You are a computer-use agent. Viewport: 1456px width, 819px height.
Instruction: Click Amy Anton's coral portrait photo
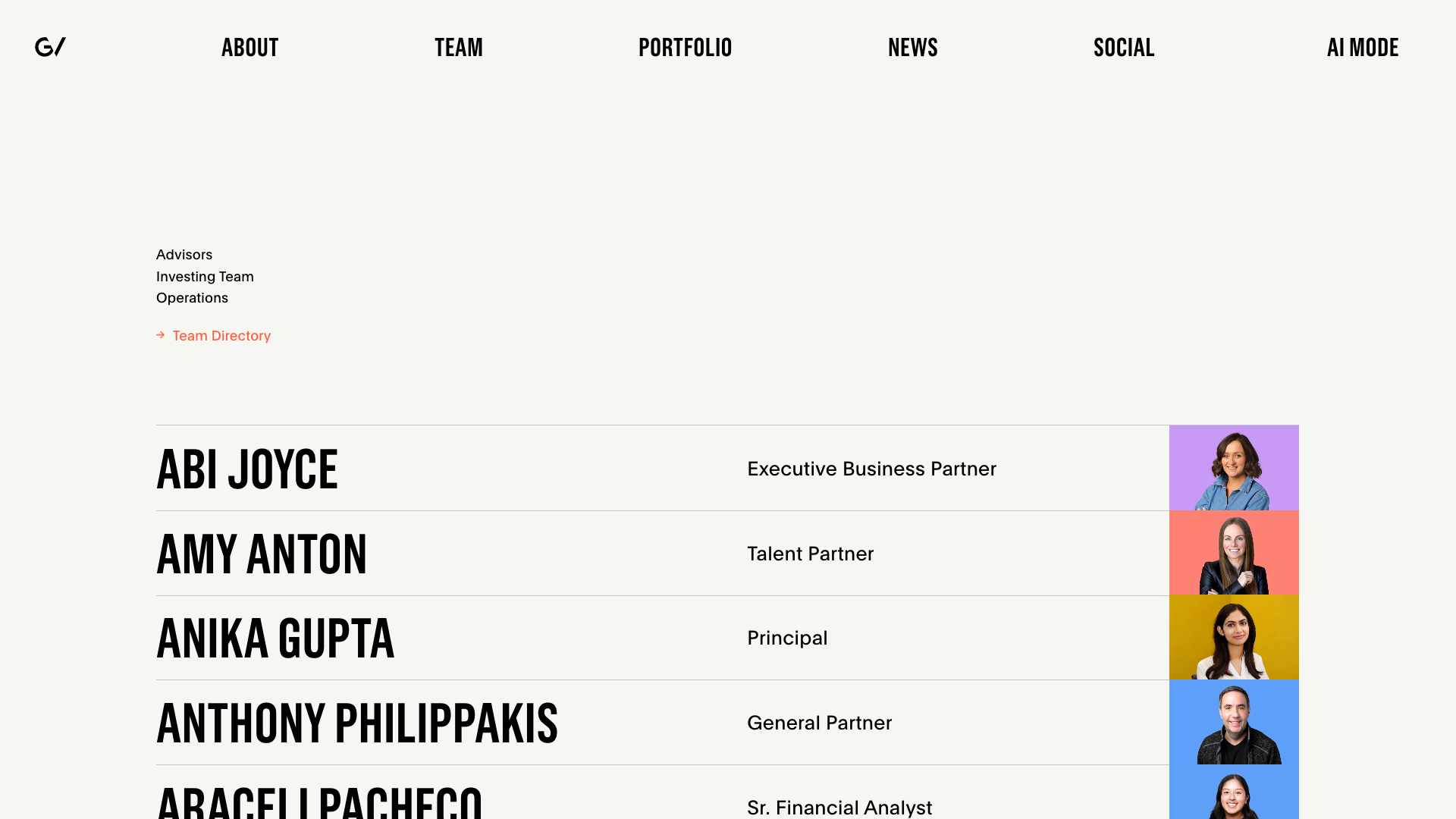[1234, 553]
